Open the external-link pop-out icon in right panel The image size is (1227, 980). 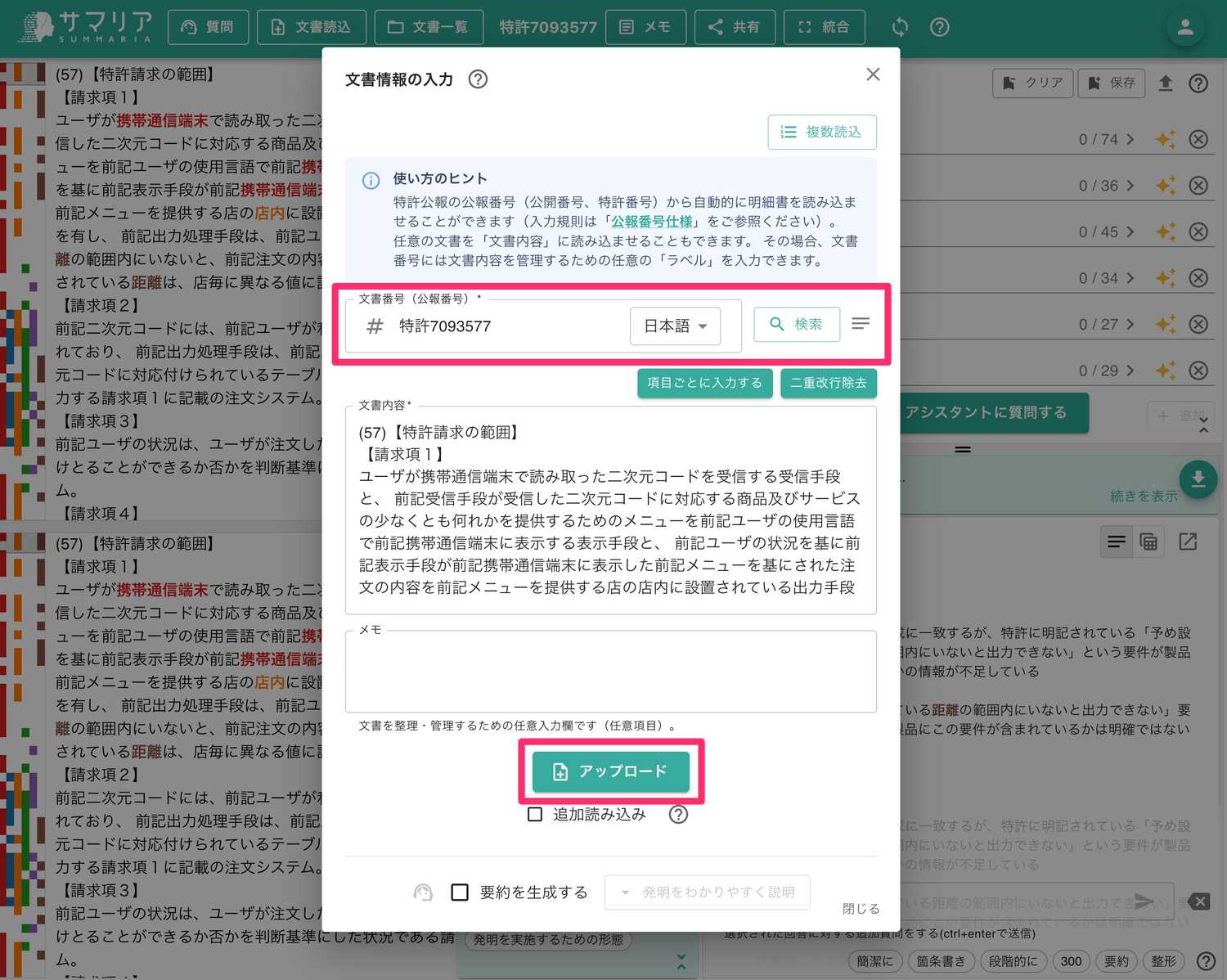tap(1188, 542)
